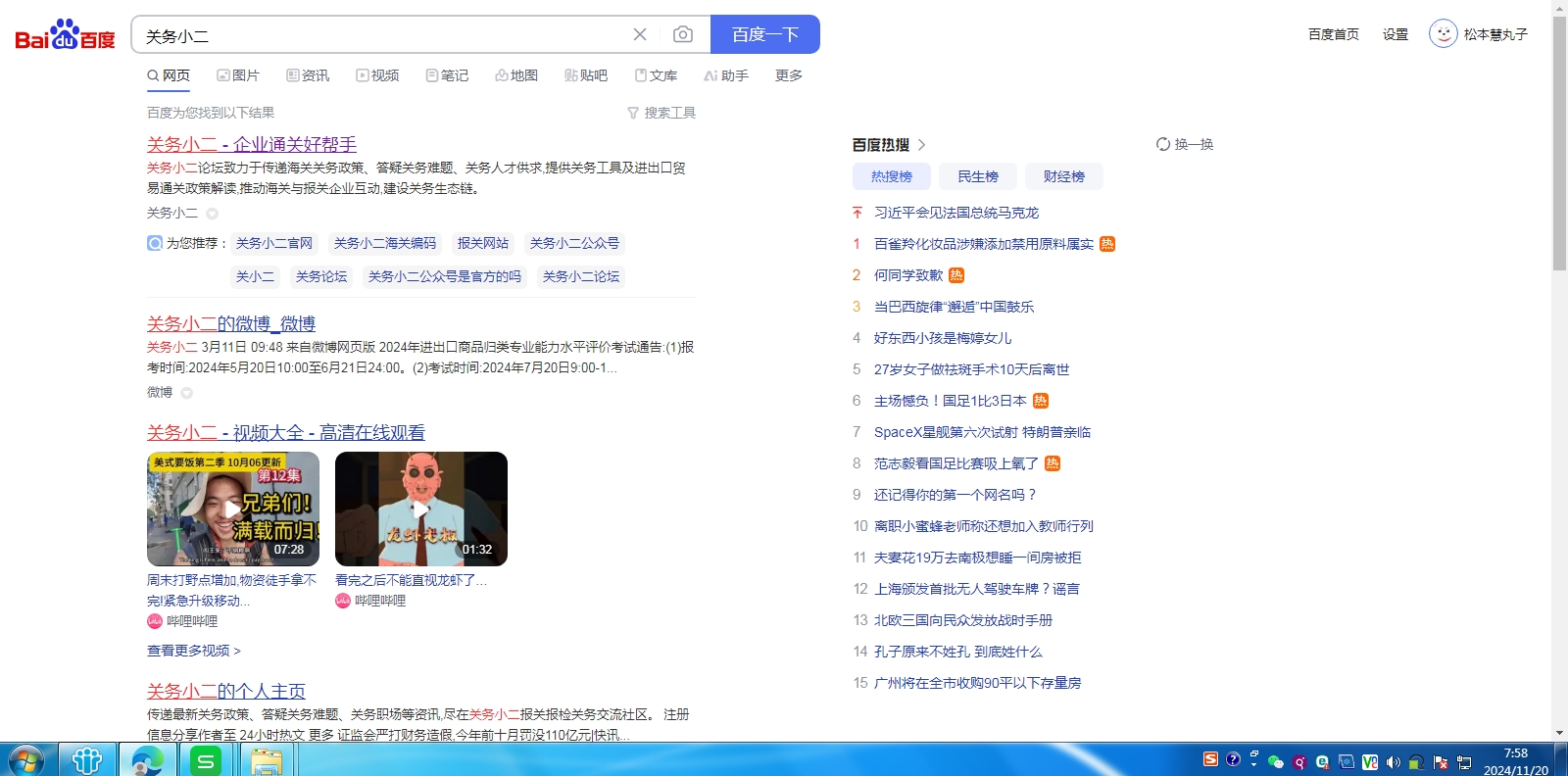The width and height of the screenshot is (1568, 776).
Task: Switch to 图片 tab
Action: point(238,75)
